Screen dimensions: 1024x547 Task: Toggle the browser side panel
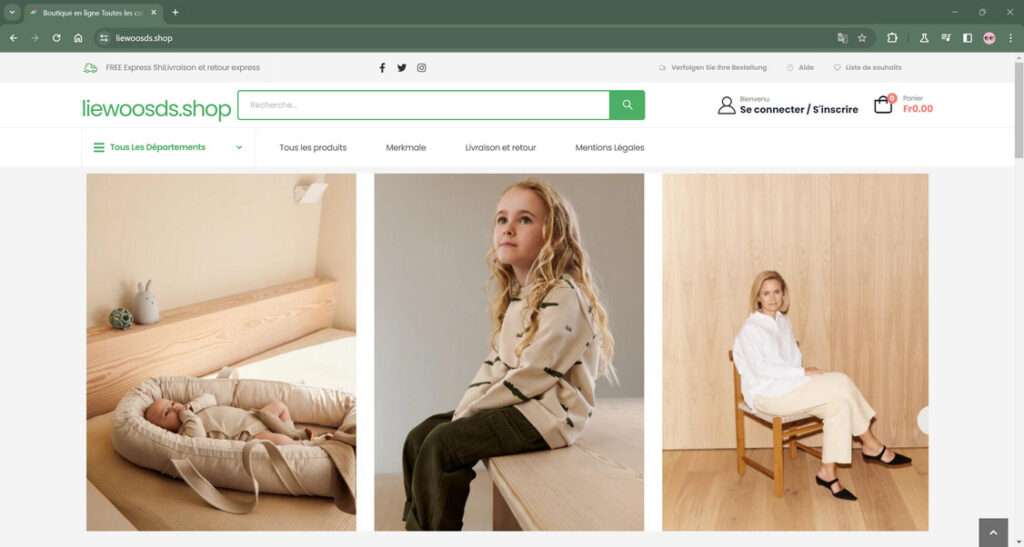[x=967, y=38]
